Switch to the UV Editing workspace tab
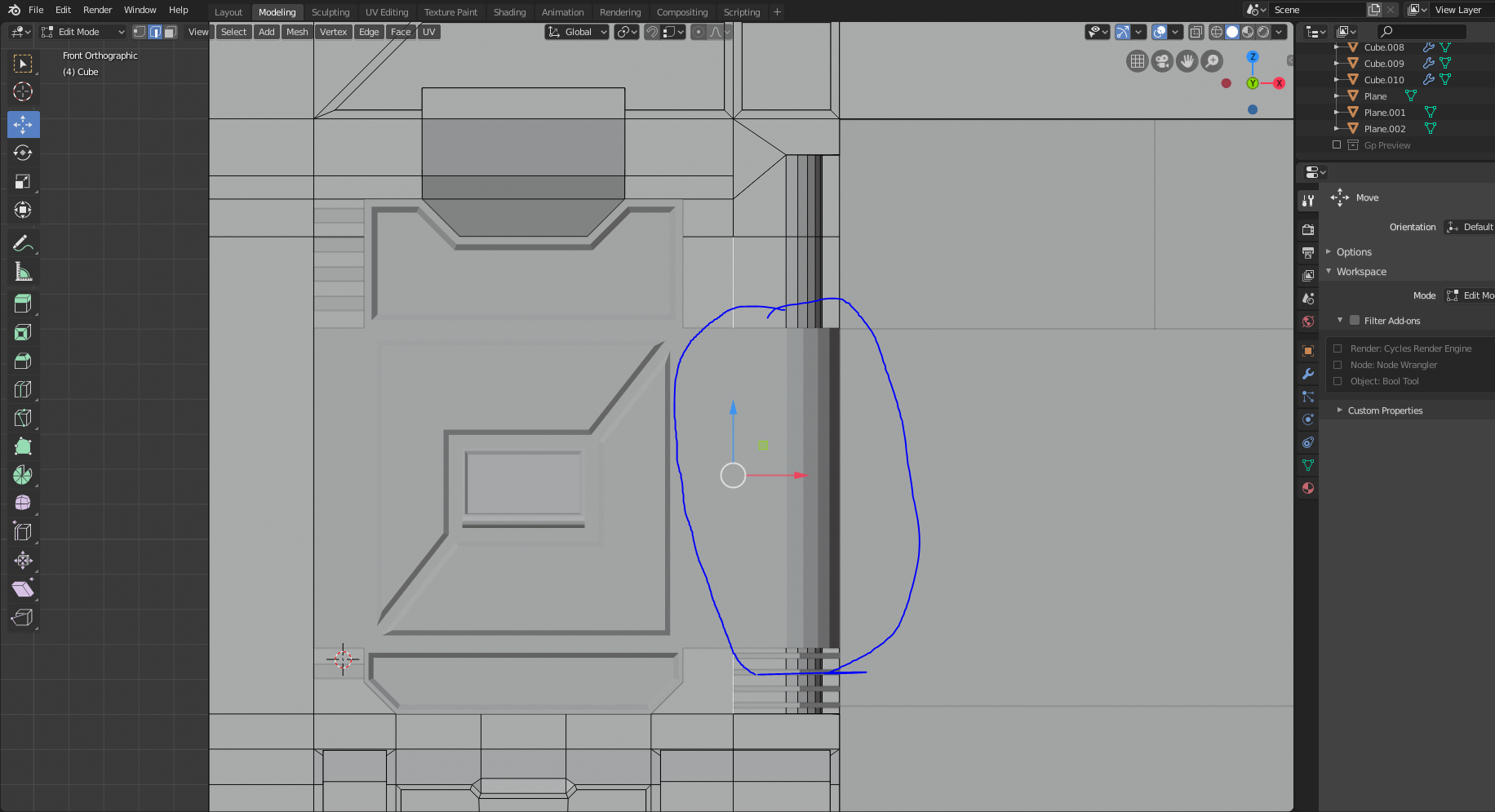 click(x=387, y=12)
